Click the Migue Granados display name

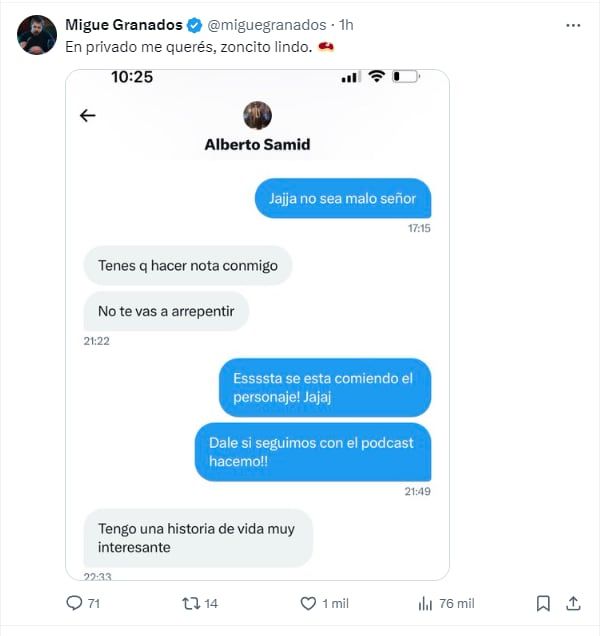click(123, 24)
